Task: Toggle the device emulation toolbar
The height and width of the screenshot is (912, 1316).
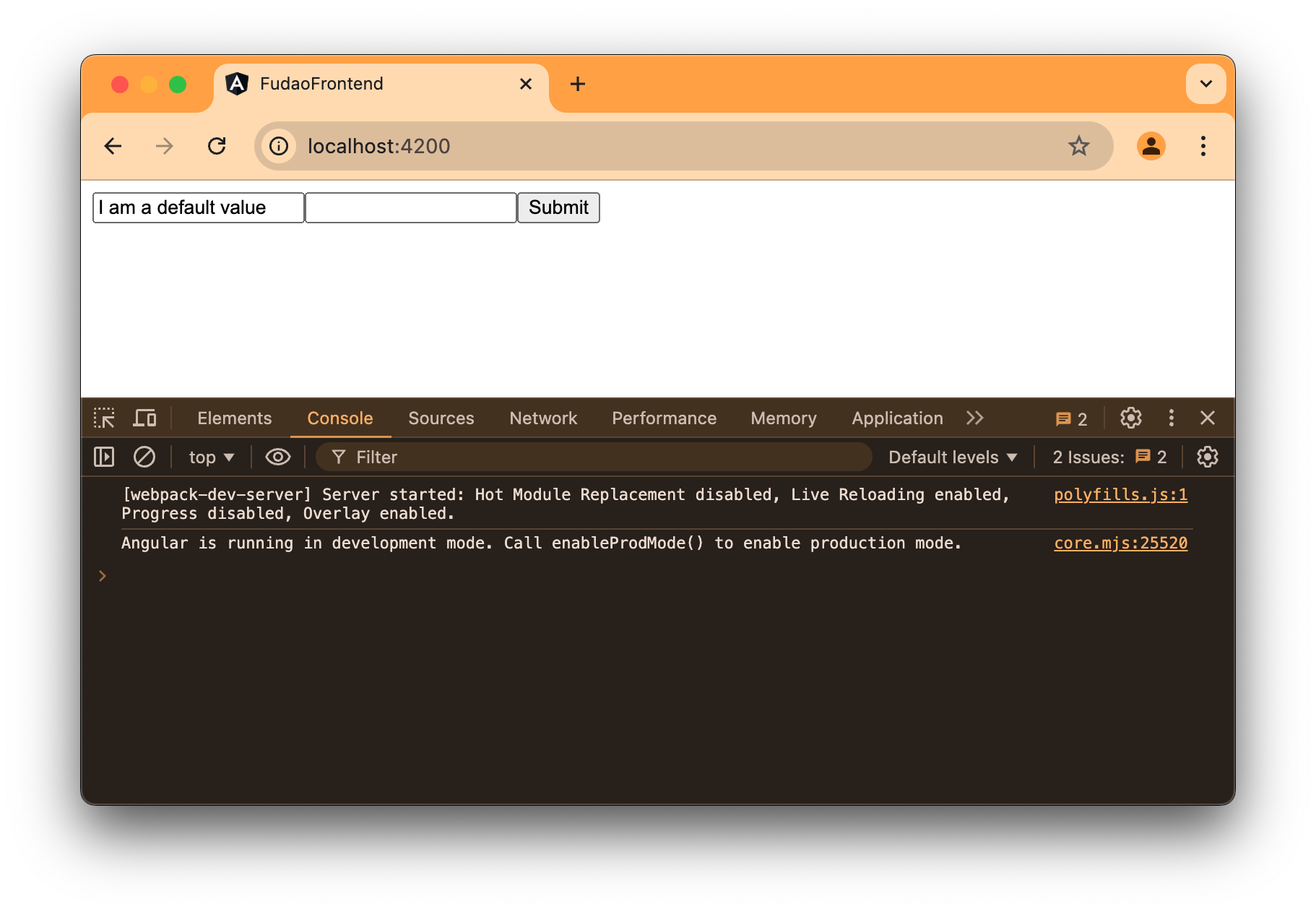Action: 144,418
